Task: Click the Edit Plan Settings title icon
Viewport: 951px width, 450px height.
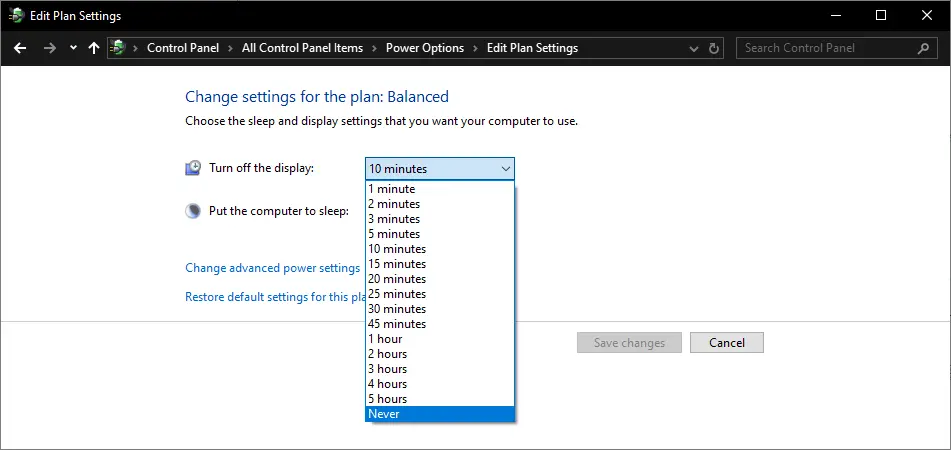Action: 16,16
